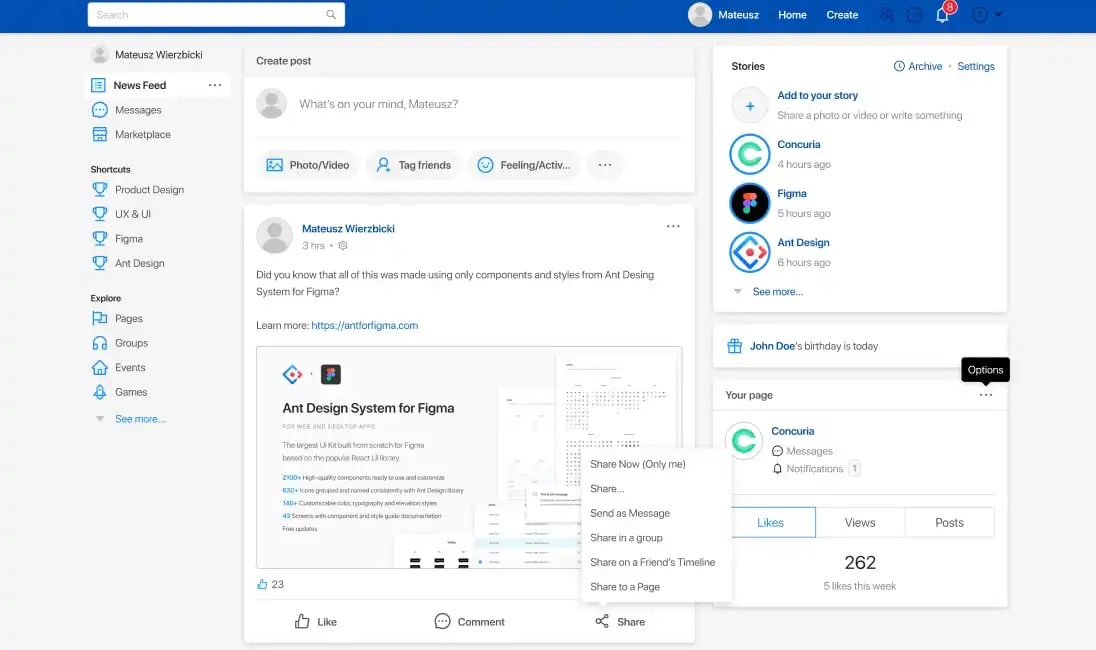Switch to the Posts tab
The image size is (1096, 650).
949,523
